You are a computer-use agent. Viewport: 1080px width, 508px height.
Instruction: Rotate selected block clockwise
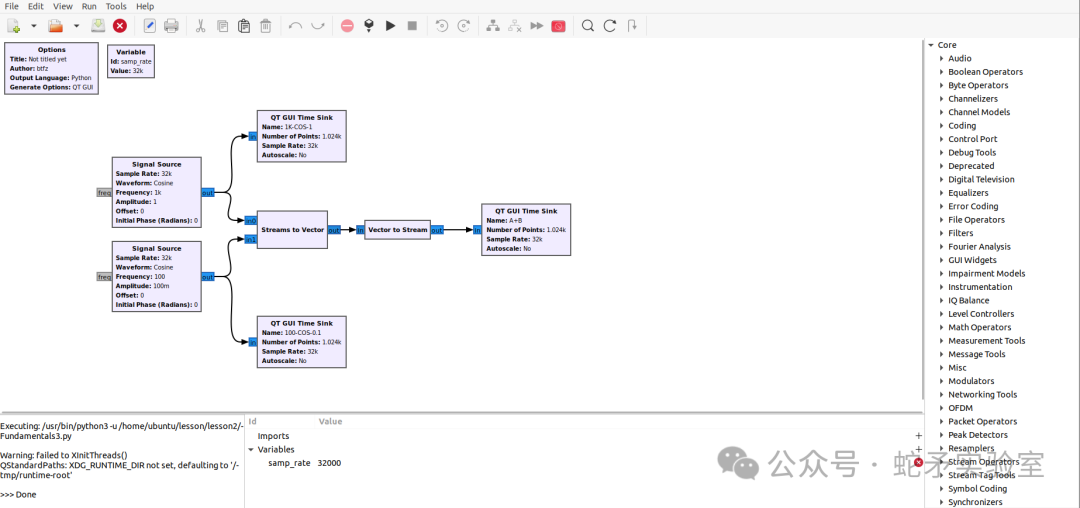tap(464, 26)
